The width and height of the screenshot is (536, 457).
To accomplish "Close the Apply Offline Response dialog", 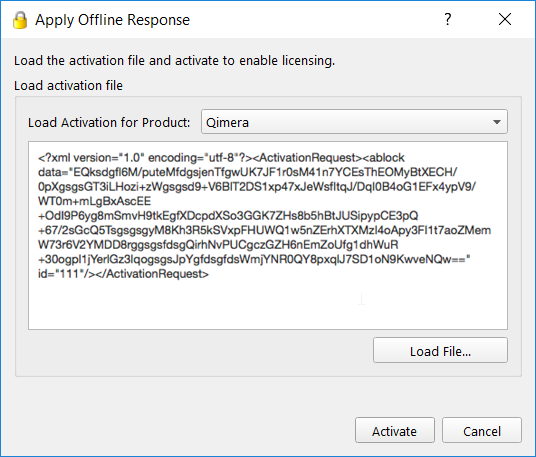I will [505, 19].
